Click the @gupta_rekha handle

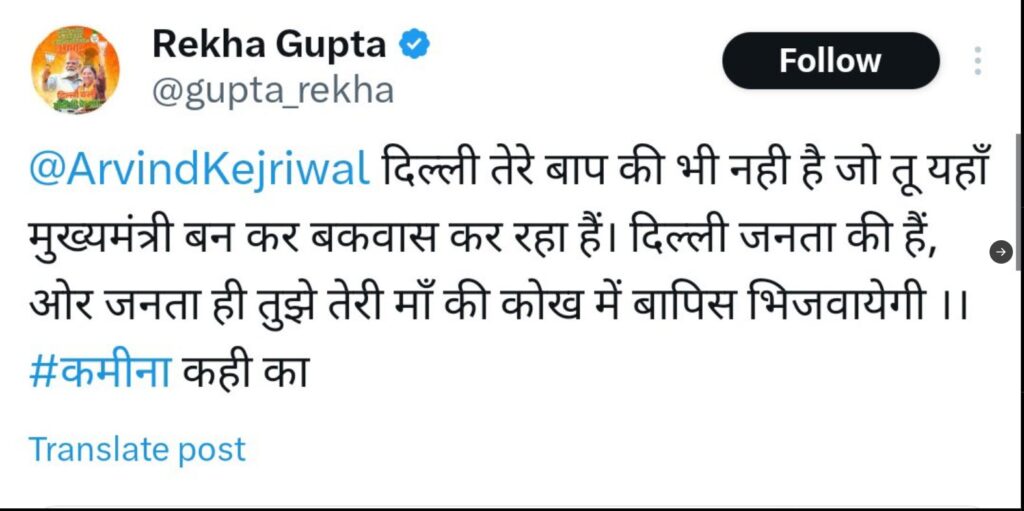point(273,92)
